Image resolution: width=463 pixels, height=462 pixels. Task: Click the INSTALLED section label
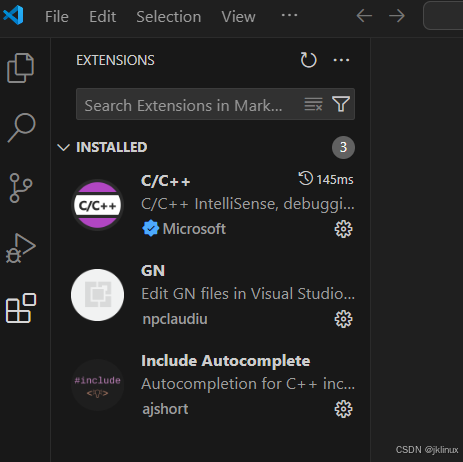[x=112, y=147]
